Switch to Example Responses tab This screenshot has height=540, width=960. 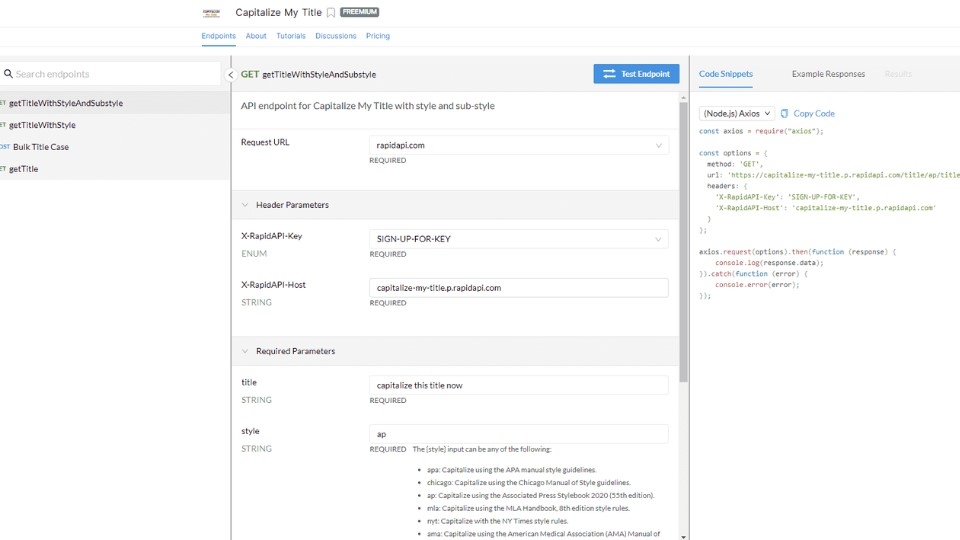tap(828, 74)
